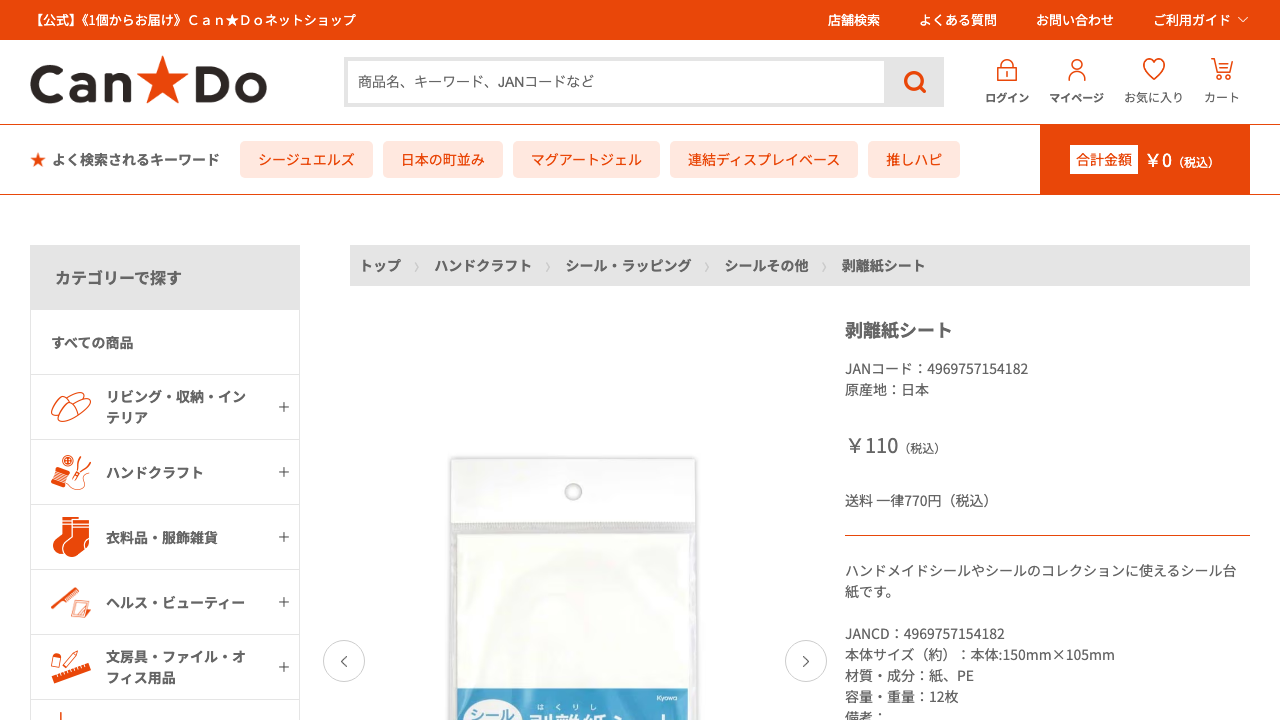
Task: Click keyword tag マグアートジェル
Action: click(586, 160)
